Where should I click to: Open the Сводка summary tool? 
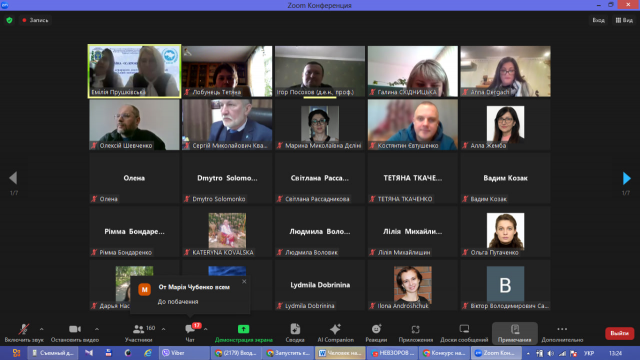(295, 333)
